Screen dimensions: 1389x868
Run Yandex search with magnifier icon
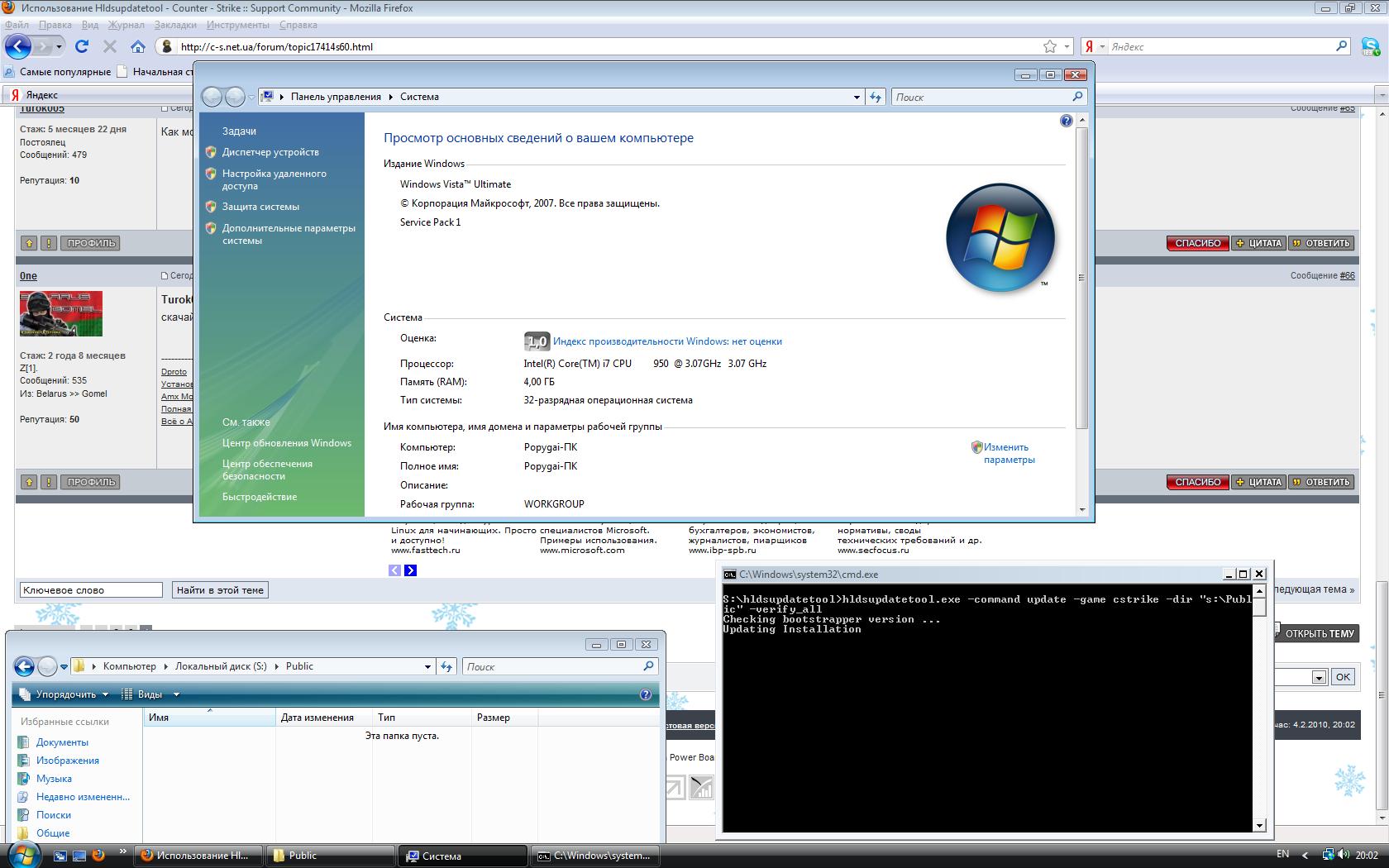tap(1342, 46)
